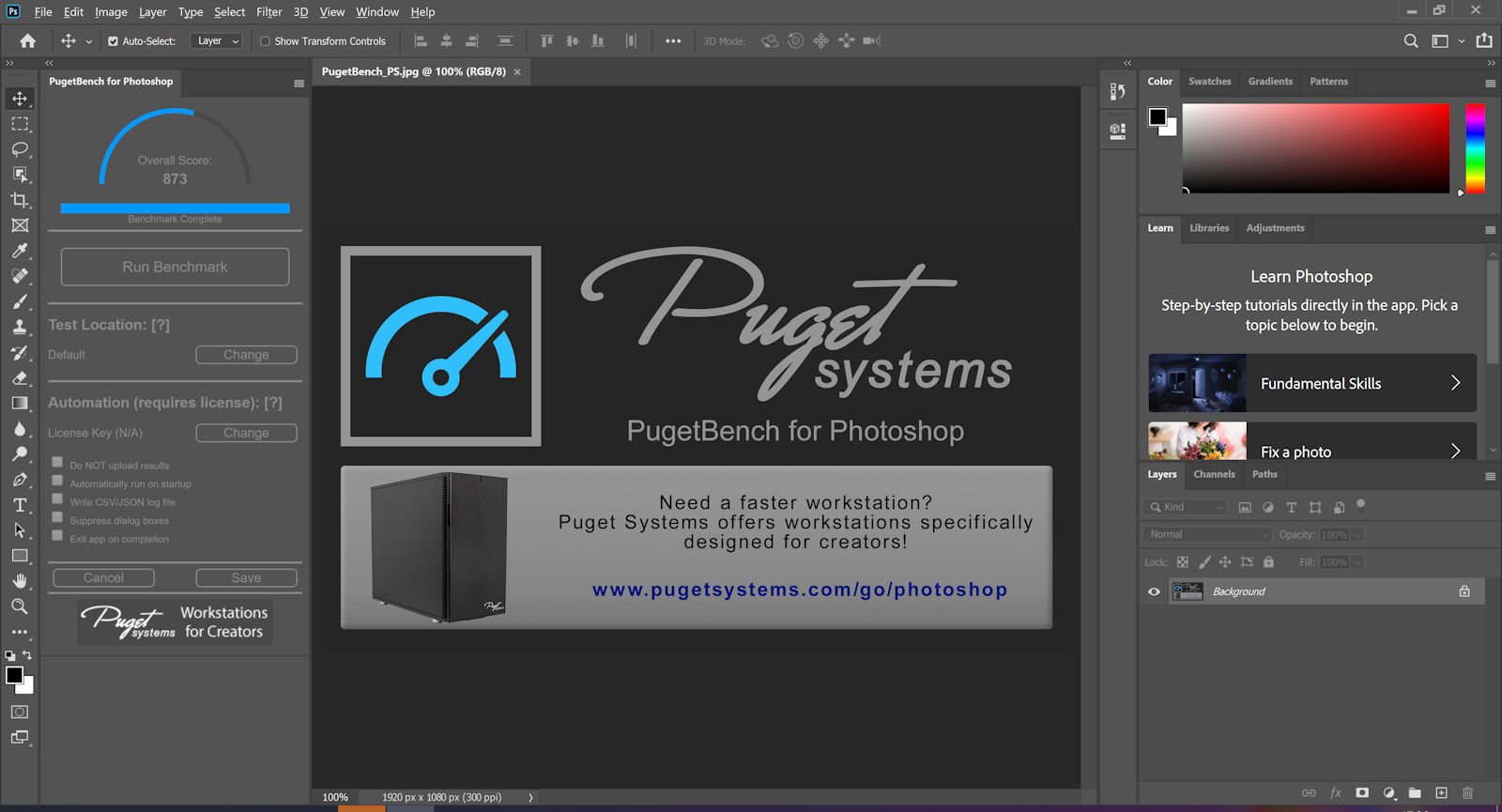The width and height of the screenshot is (1502, 812).
Task: Click the Home icon in options bar
Action: [x=28, y=40]
